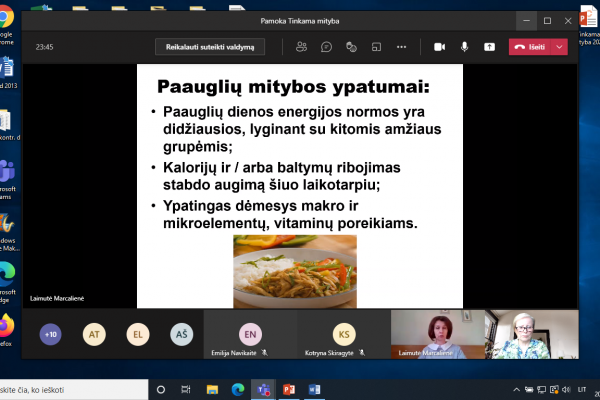This screenshot has width=600, height=400.
Task: Open the Word 2013 desktop shortcut
Action: pos(8,73)
